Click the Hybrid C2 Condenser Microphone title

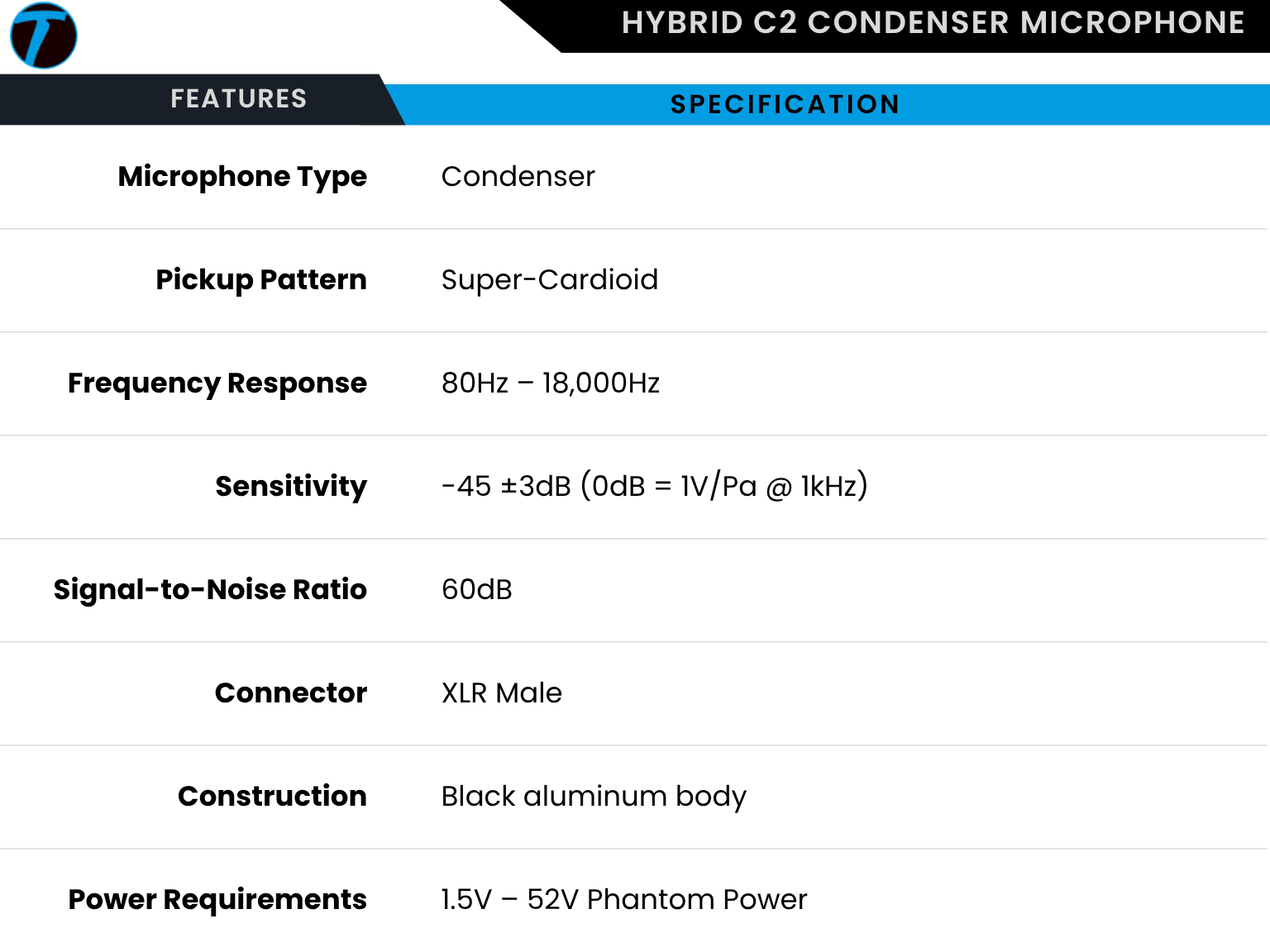point(933,22)
